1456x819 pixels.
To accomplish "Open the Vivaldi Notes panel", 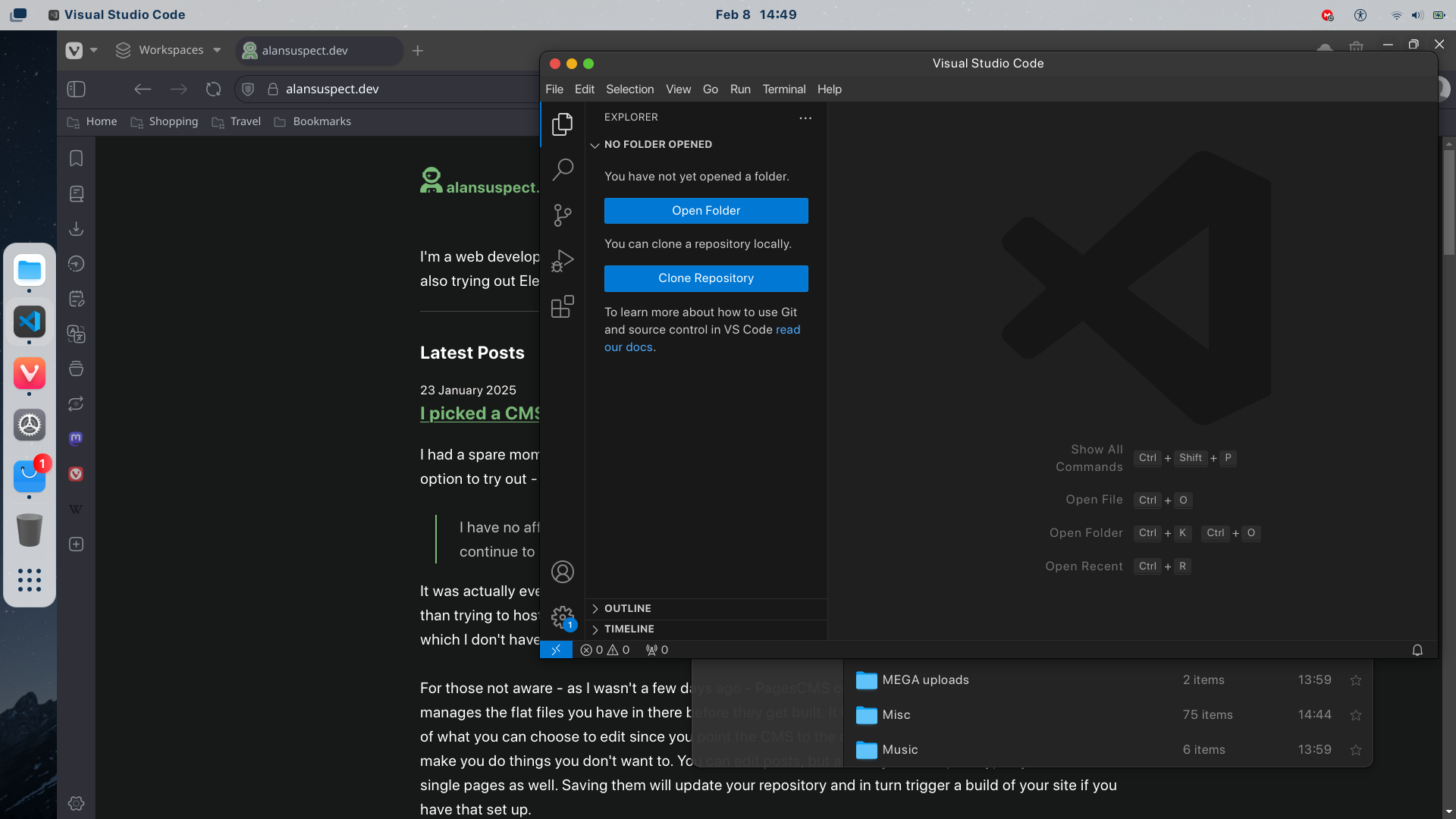I will pyautogui.click(x=76, y=299).
